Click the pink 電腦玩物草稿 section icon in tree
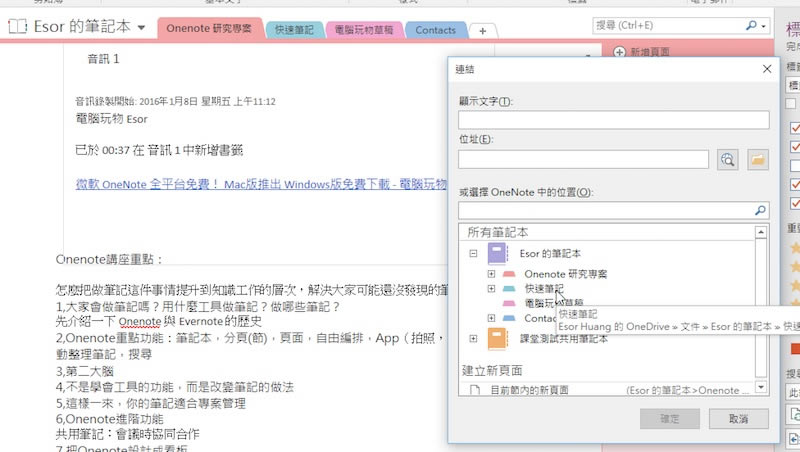Screen dimensions: 800x452 coord(509,303)
